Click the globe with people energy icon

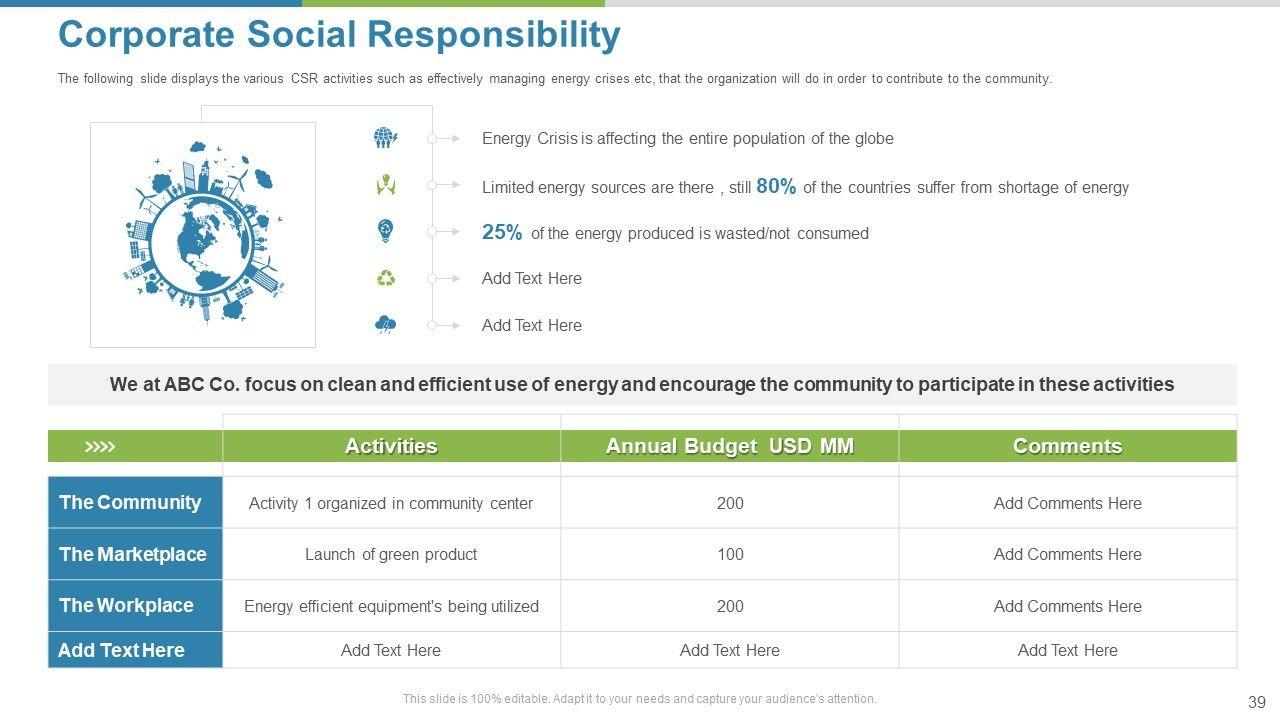coord(385,138)
